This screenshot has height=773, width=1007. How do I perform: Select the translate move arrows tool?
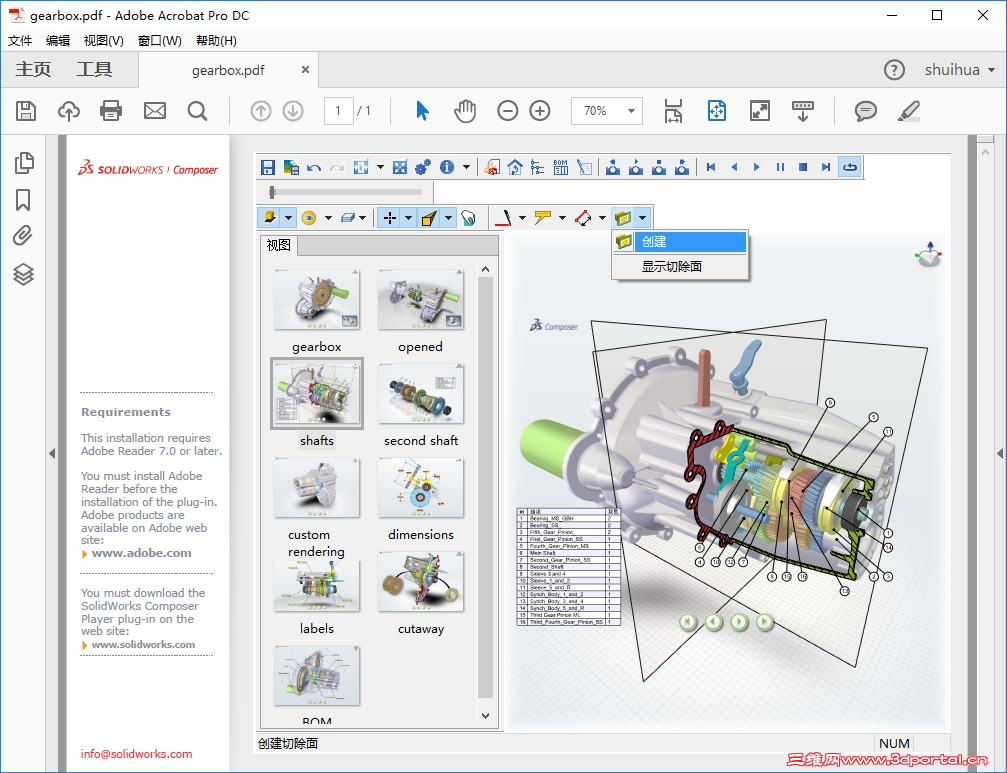pos(389,218)
